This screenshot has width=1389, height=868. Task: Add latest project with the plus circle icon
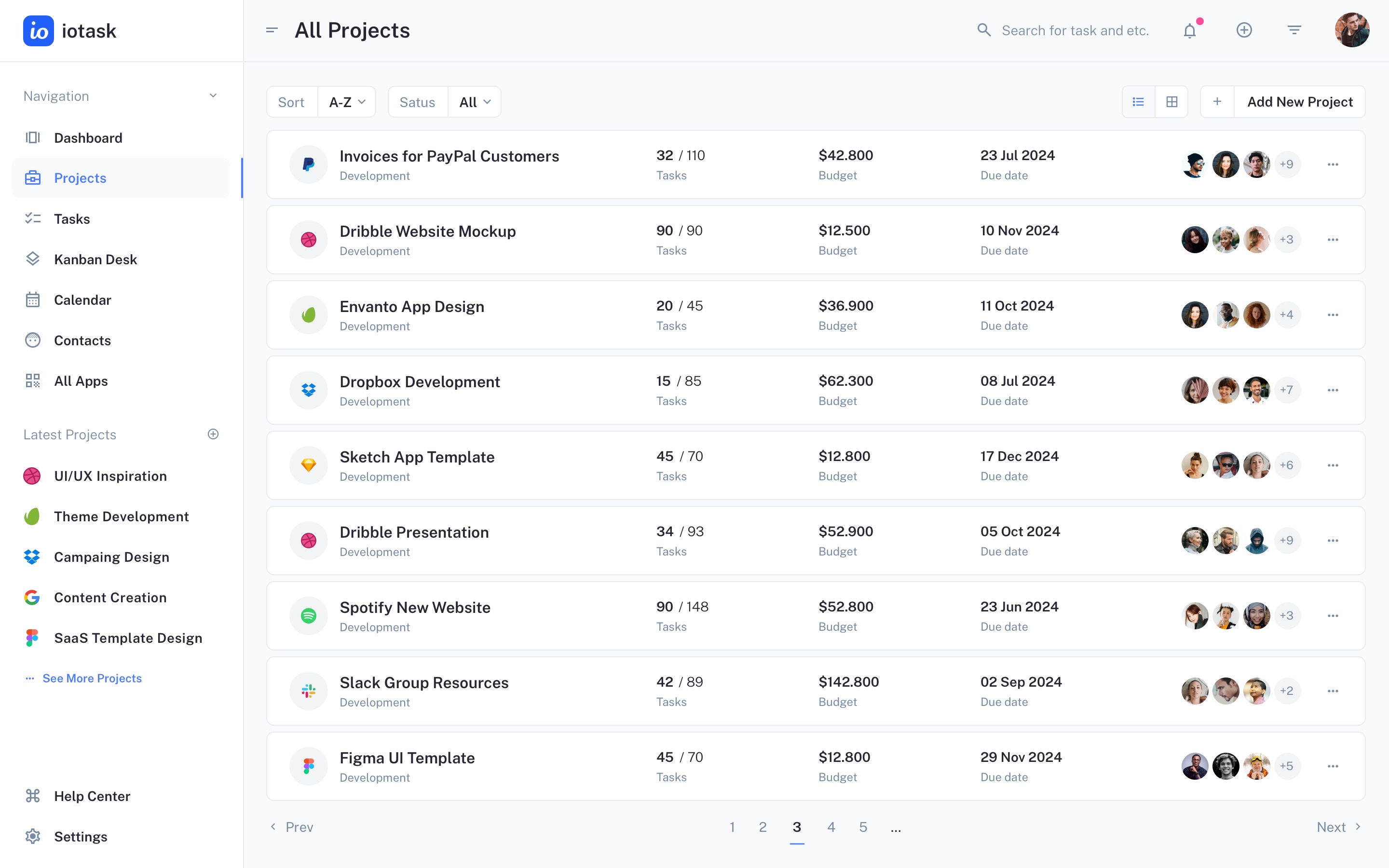tap(213, 434)
